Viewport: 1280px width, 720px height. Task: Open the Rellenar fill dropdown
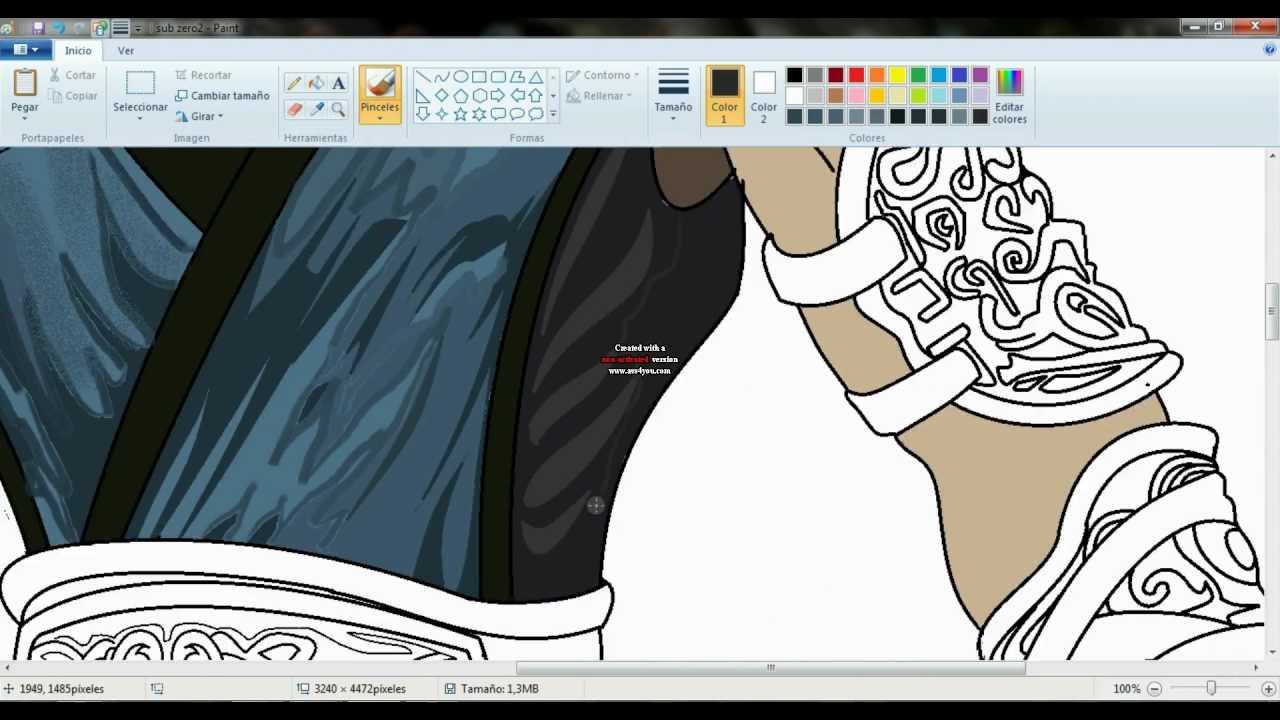[x=599, y=96]
